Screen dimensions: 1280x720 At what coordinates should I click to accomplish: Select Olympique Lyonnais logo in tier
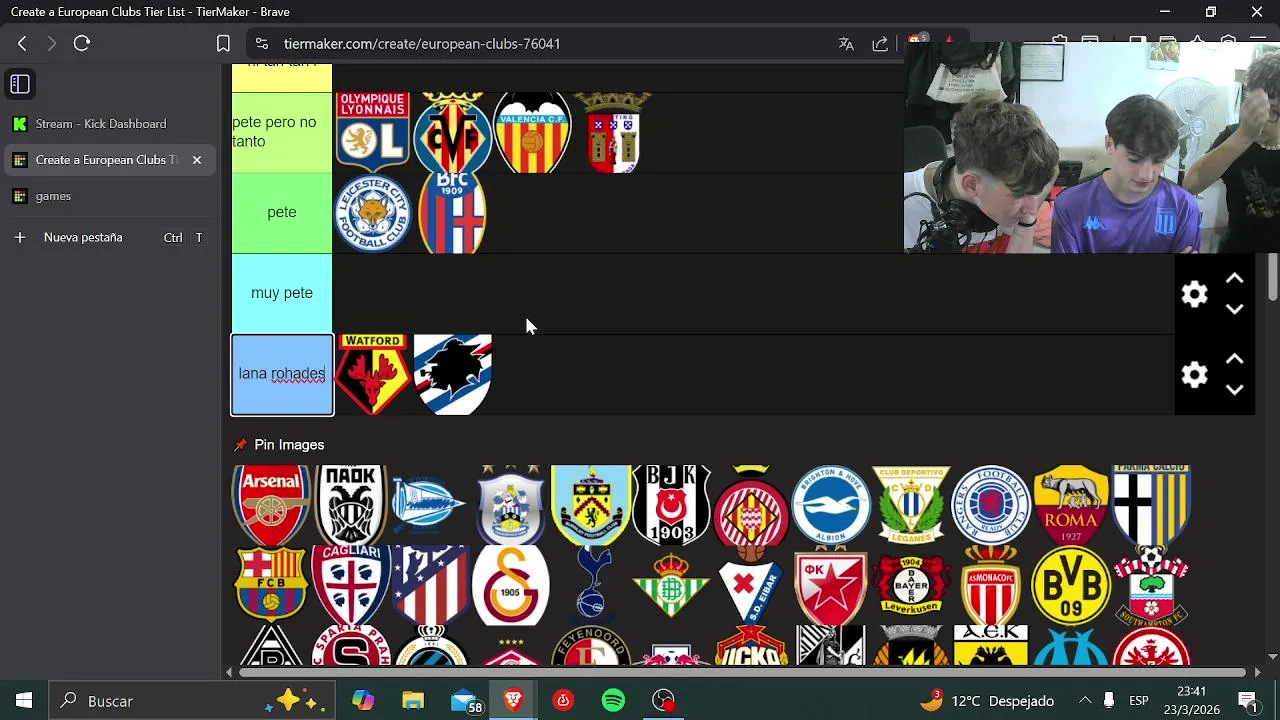(372, 132)
